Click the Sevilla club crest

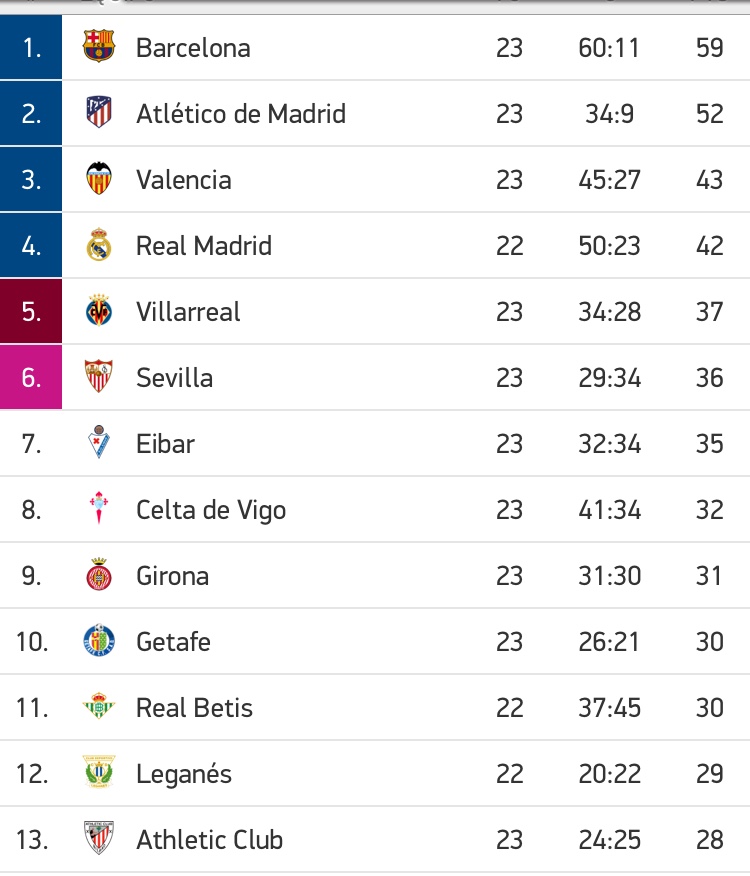point(99,377)
